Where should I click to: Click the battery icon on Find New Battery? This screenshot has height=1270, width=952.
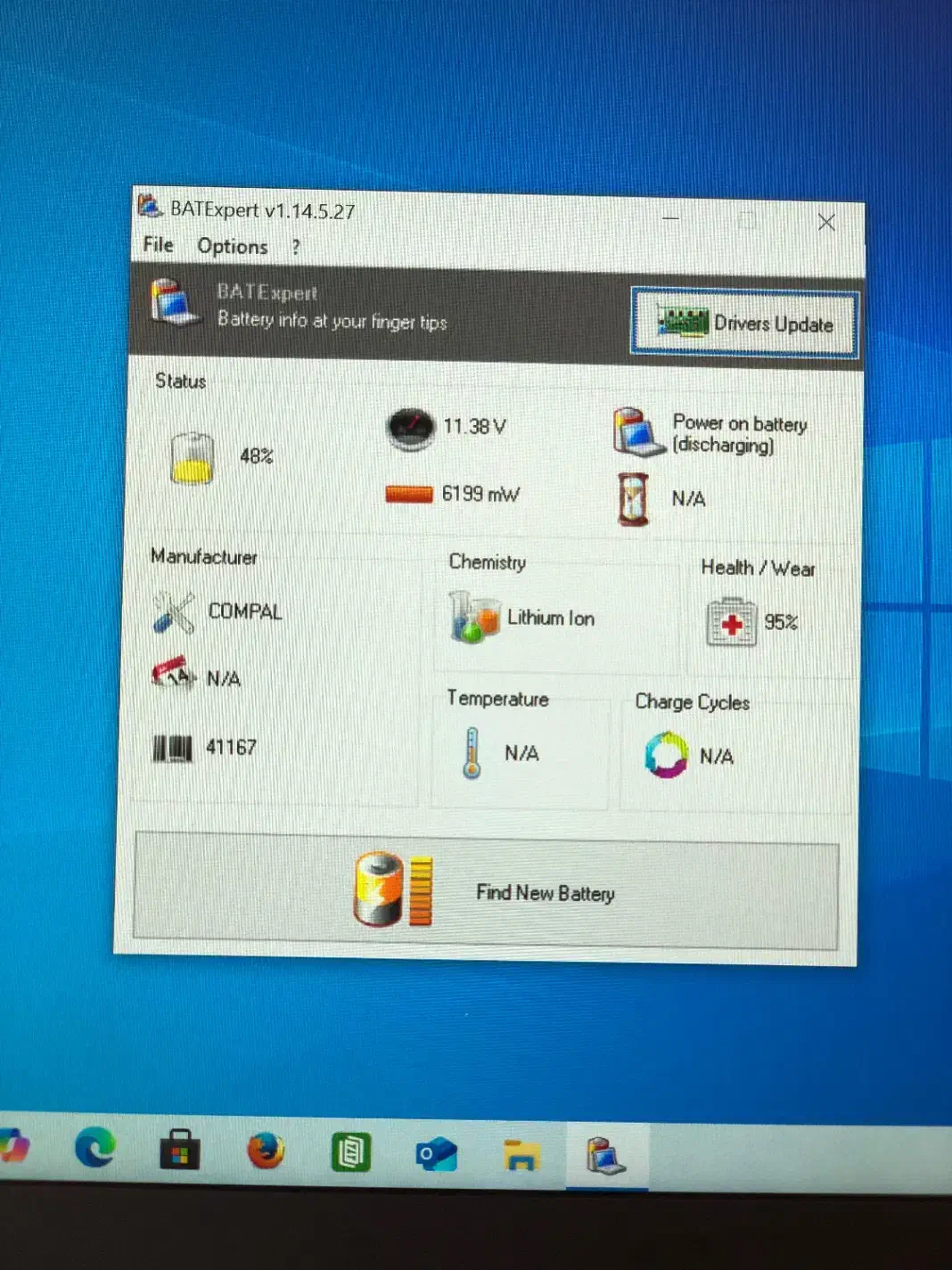pos(393,889)
